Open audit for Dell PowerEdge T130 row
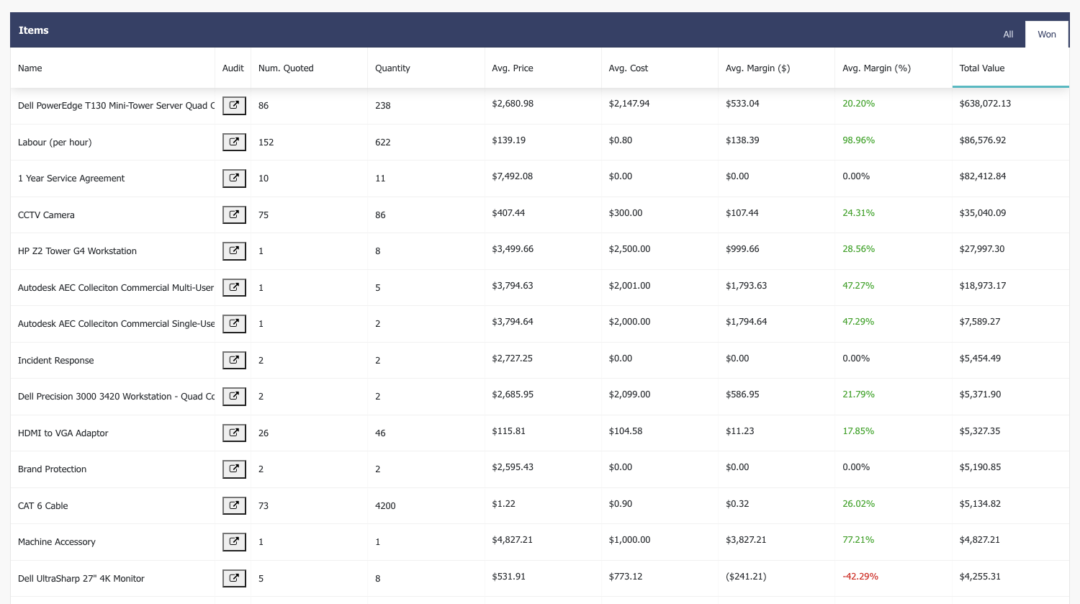The image size is (1080, 604). point(234,105)
